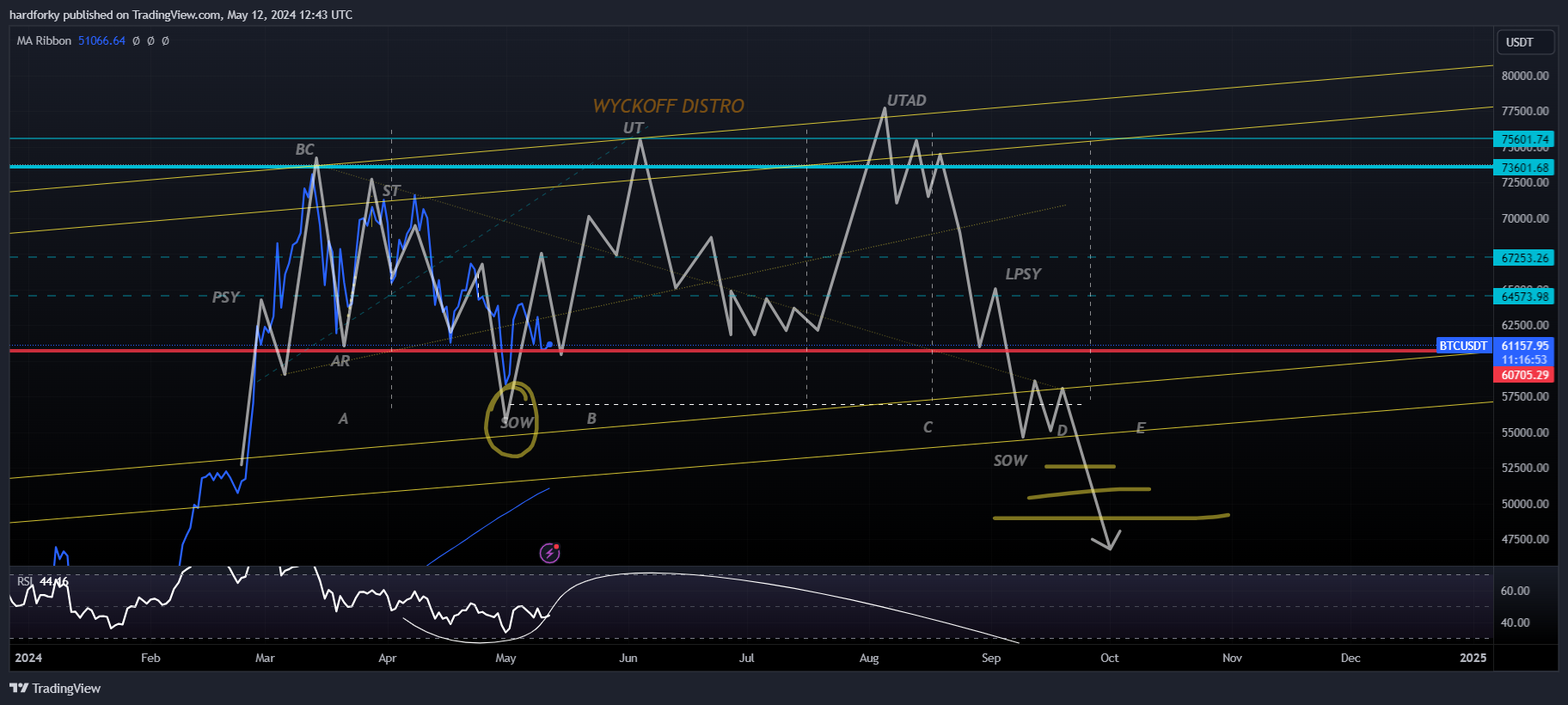Click the red 60705.29 price tag
Screen dimensions: 1568x705
tap(1524, 375)
